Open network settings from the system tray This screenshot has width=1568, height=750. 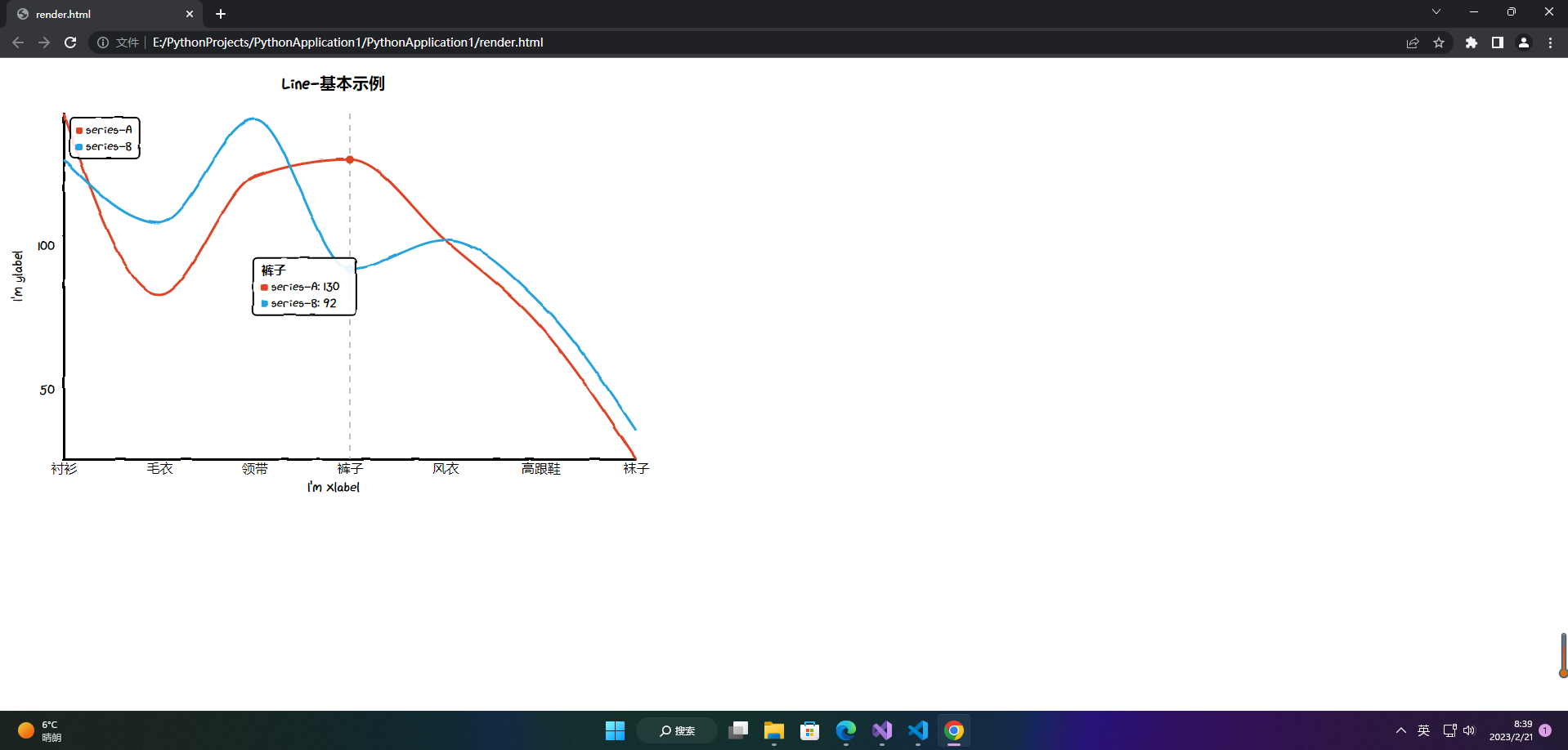click(x=1449, y=730)
